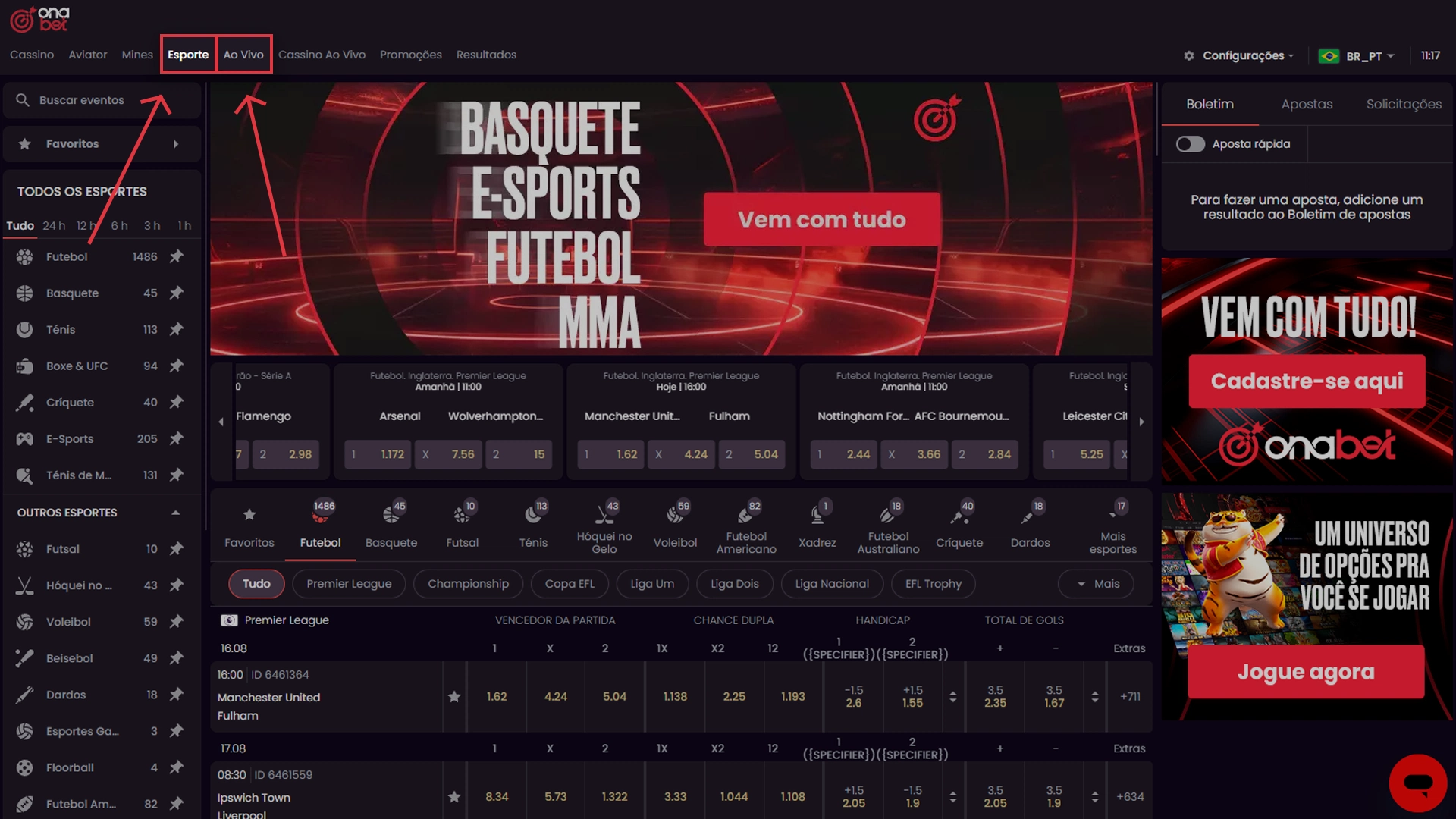Switch to the Apostas tab
This screenshot has height=819, width=1456.
pyautogui.click(x=1307, y=105)
